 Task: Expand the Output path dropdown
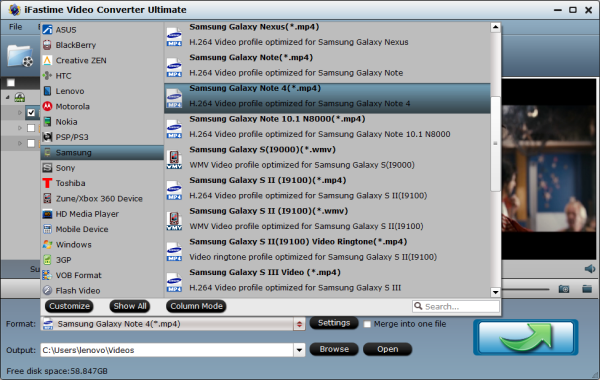click(x=299, y=350)
